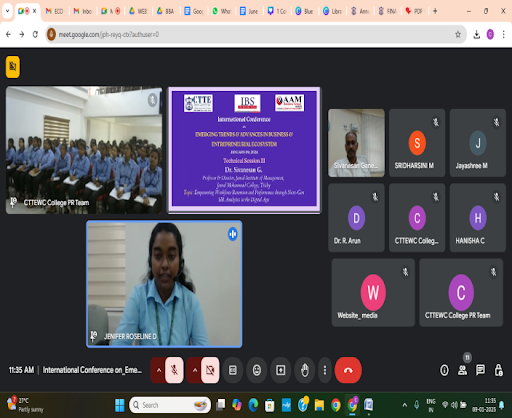Image resolution: width=512 pixels, height=418 pixels.
Task: Click speaking indicator on Jenifer's tile
Action: pos(233,234)
